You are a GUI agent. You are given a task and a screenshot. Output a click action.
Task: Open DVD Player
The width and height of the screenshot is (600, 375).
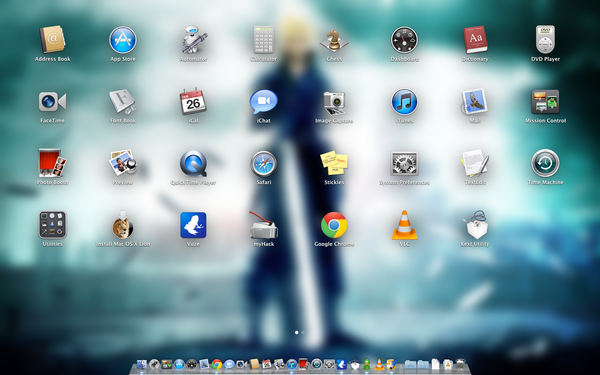point(545,39)
